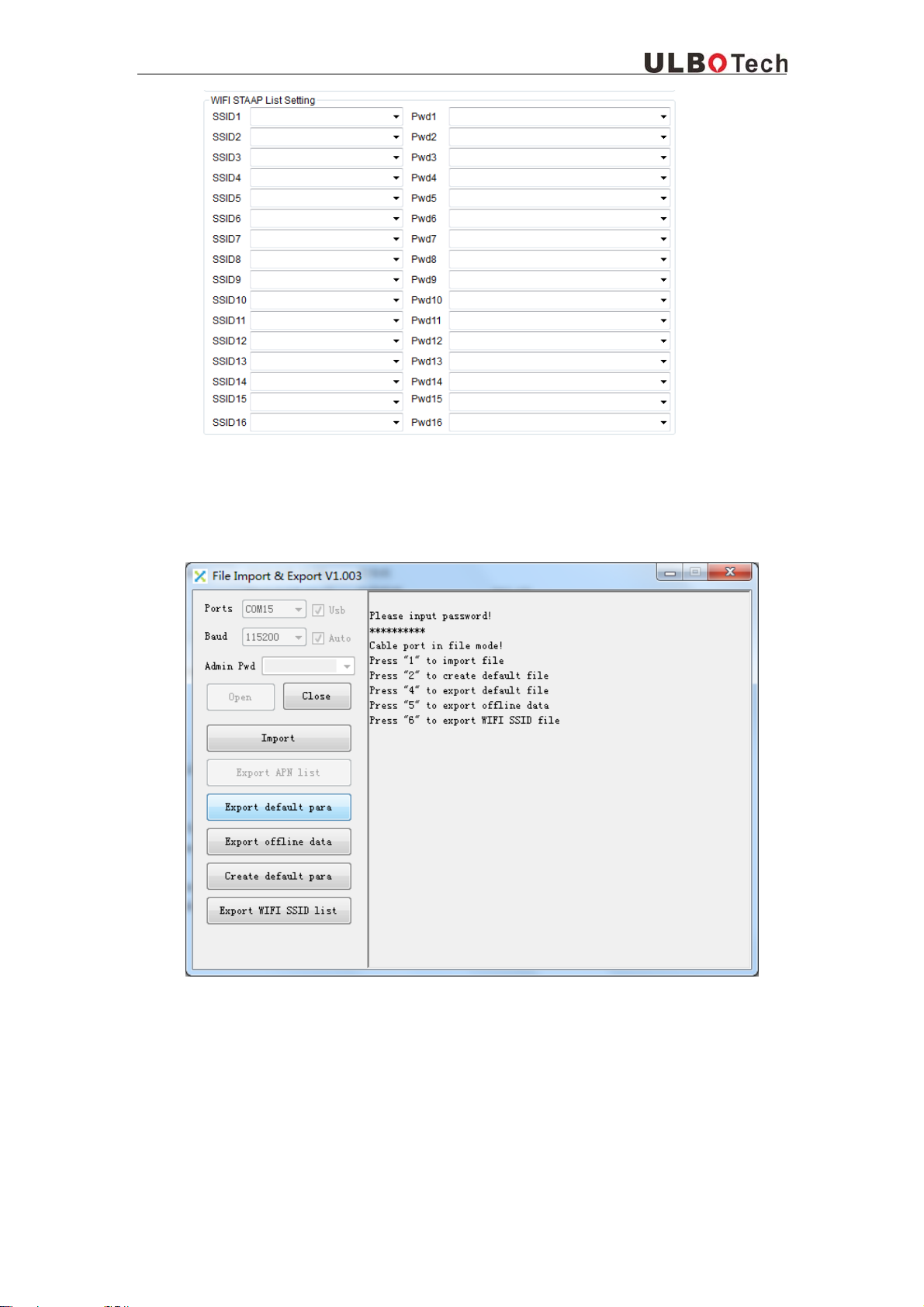Click 'Press "4" to export default file' line

(459, 690)
